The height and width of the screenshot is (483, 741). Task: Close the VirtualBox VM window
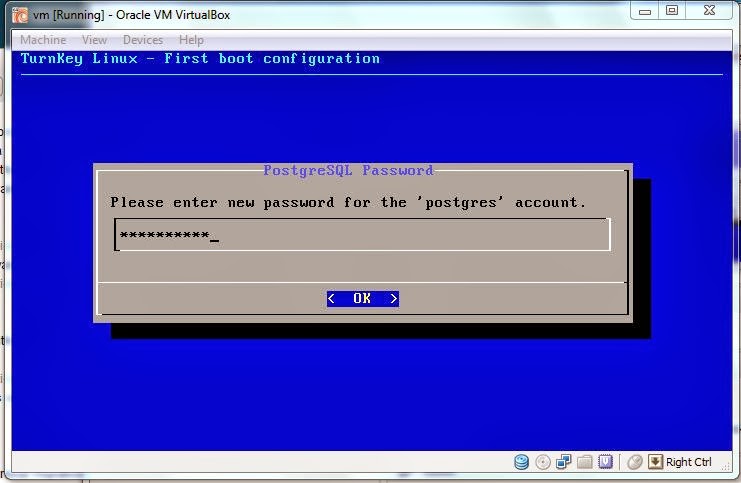pyautogui.click(x=709, y=10)
